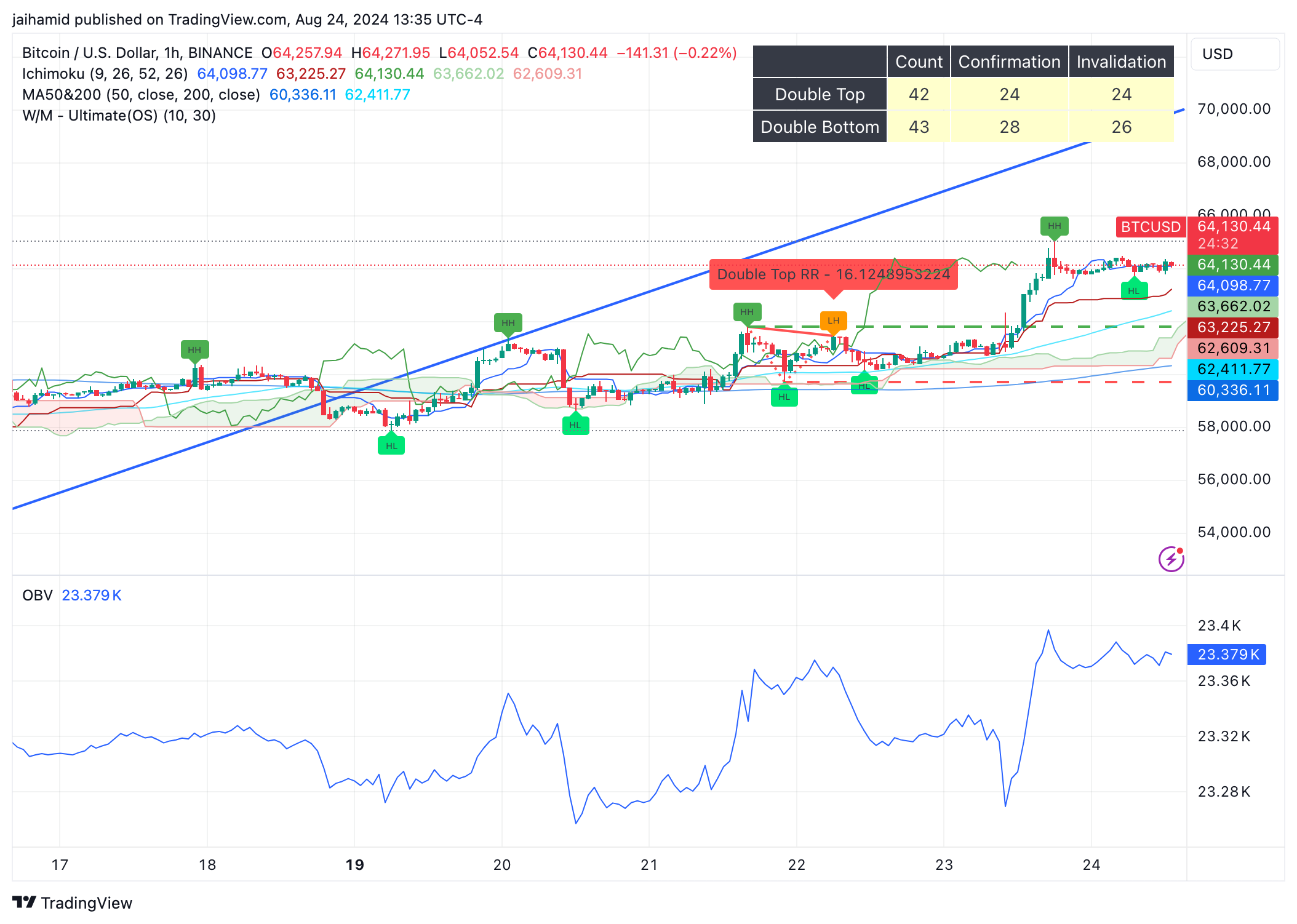Click the purple lightning bolt icon
The image size is (1297, 924).
point(1171,559)
